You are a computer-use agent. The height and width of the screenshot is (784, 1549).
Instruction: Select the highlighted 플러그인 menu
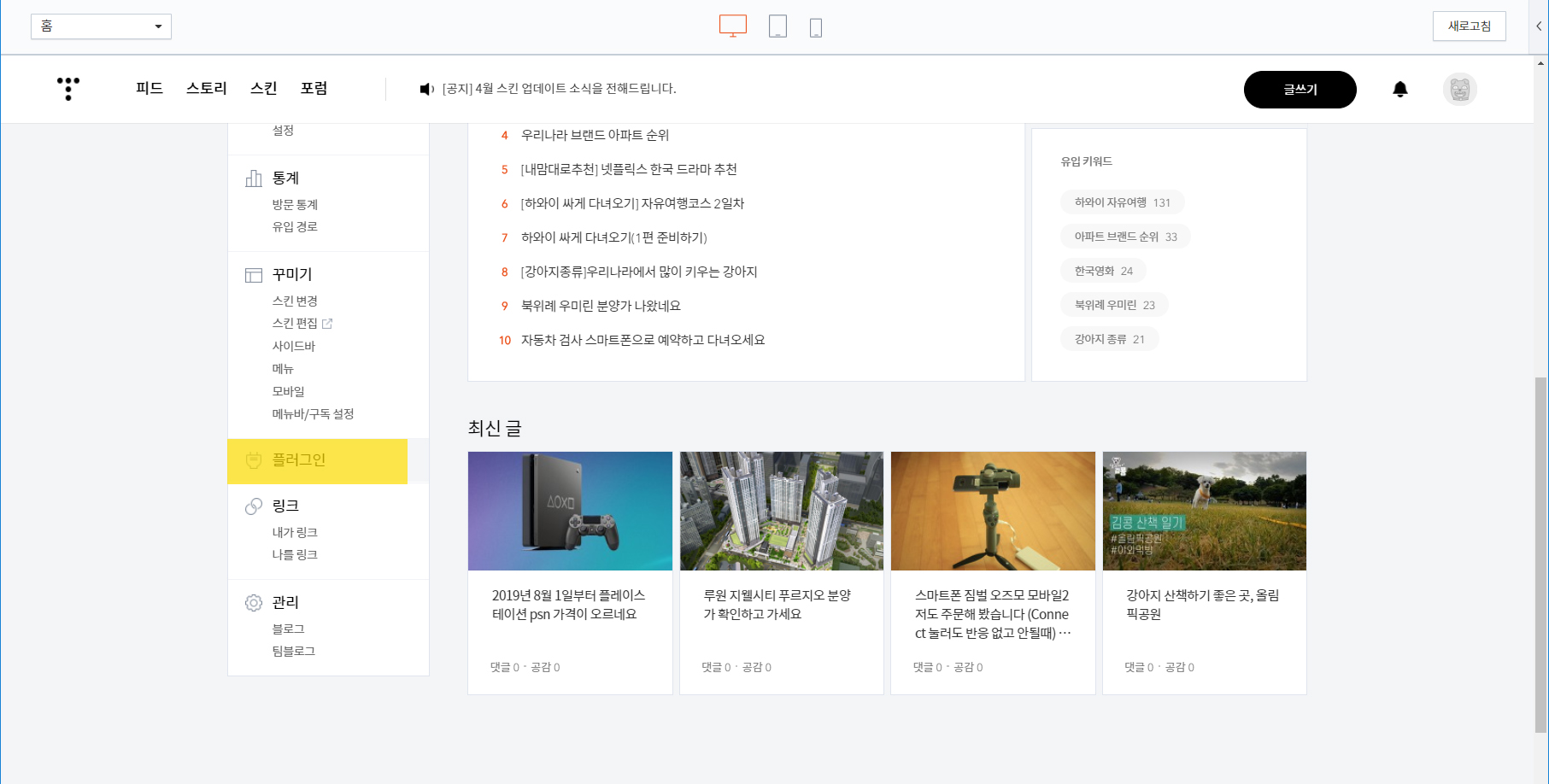tap(317, 461)
